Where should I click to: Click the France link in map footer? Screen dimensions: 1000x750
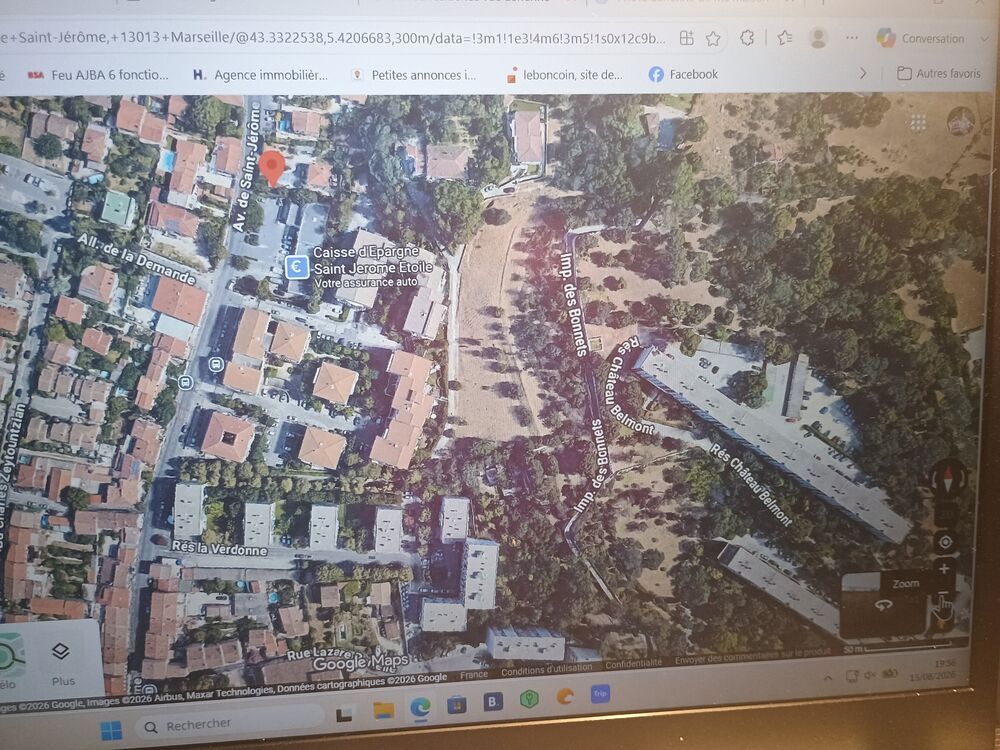click(474, 674)
